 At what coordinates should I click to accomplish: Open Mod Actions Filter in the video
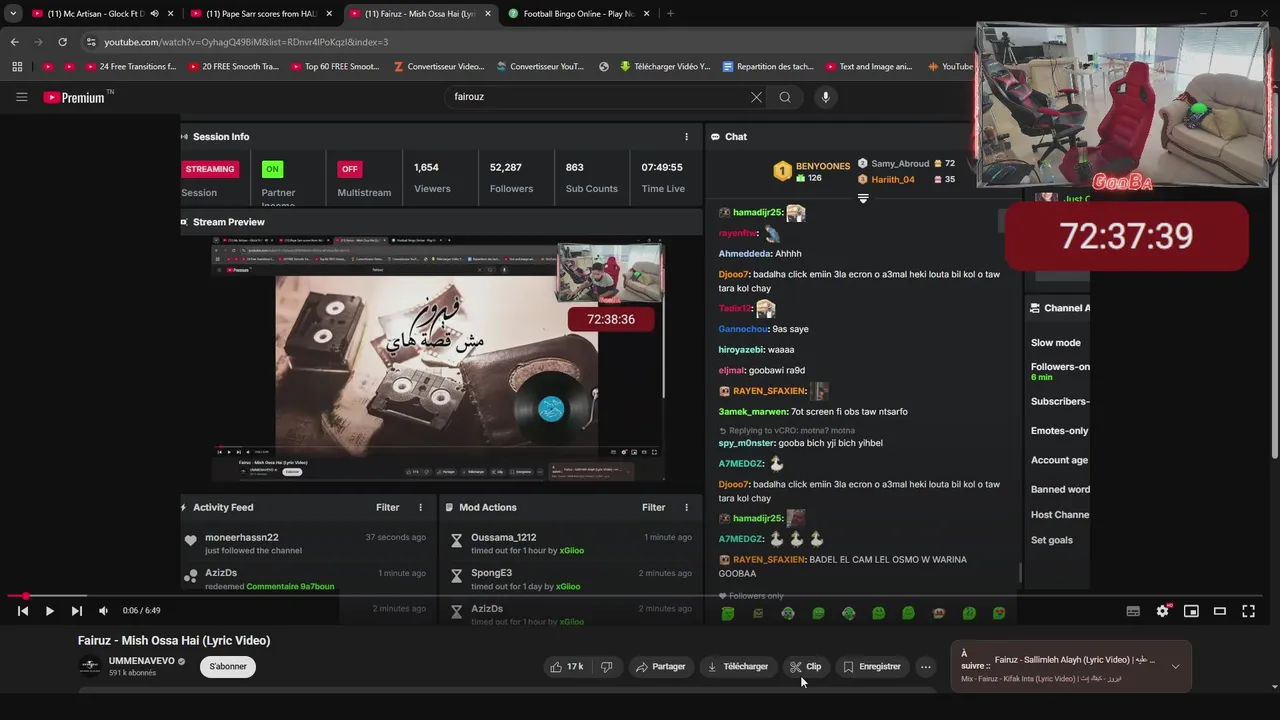(x=654, y=508)
